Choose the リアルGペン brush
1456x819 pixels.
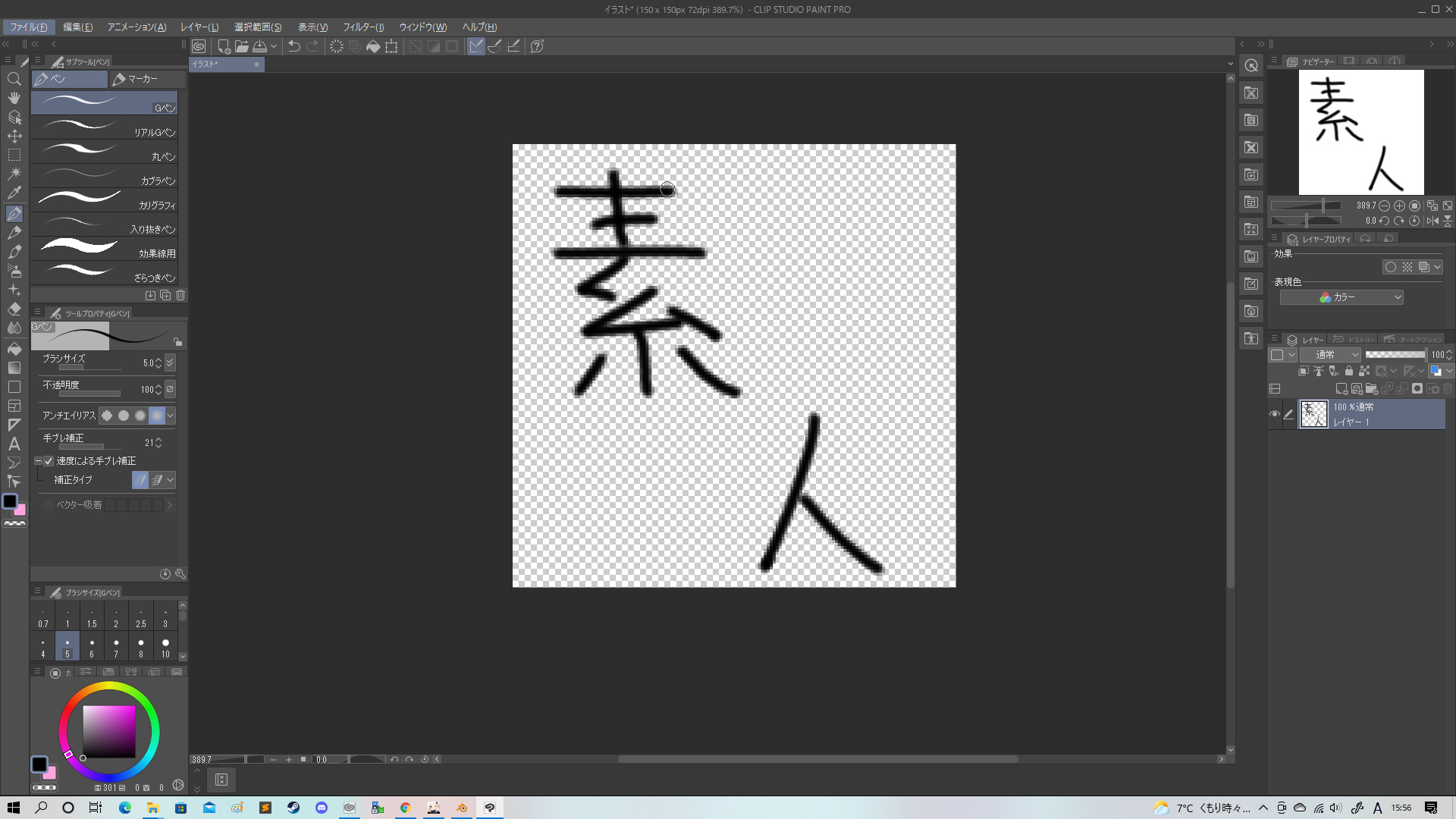[x=105, y=127]
